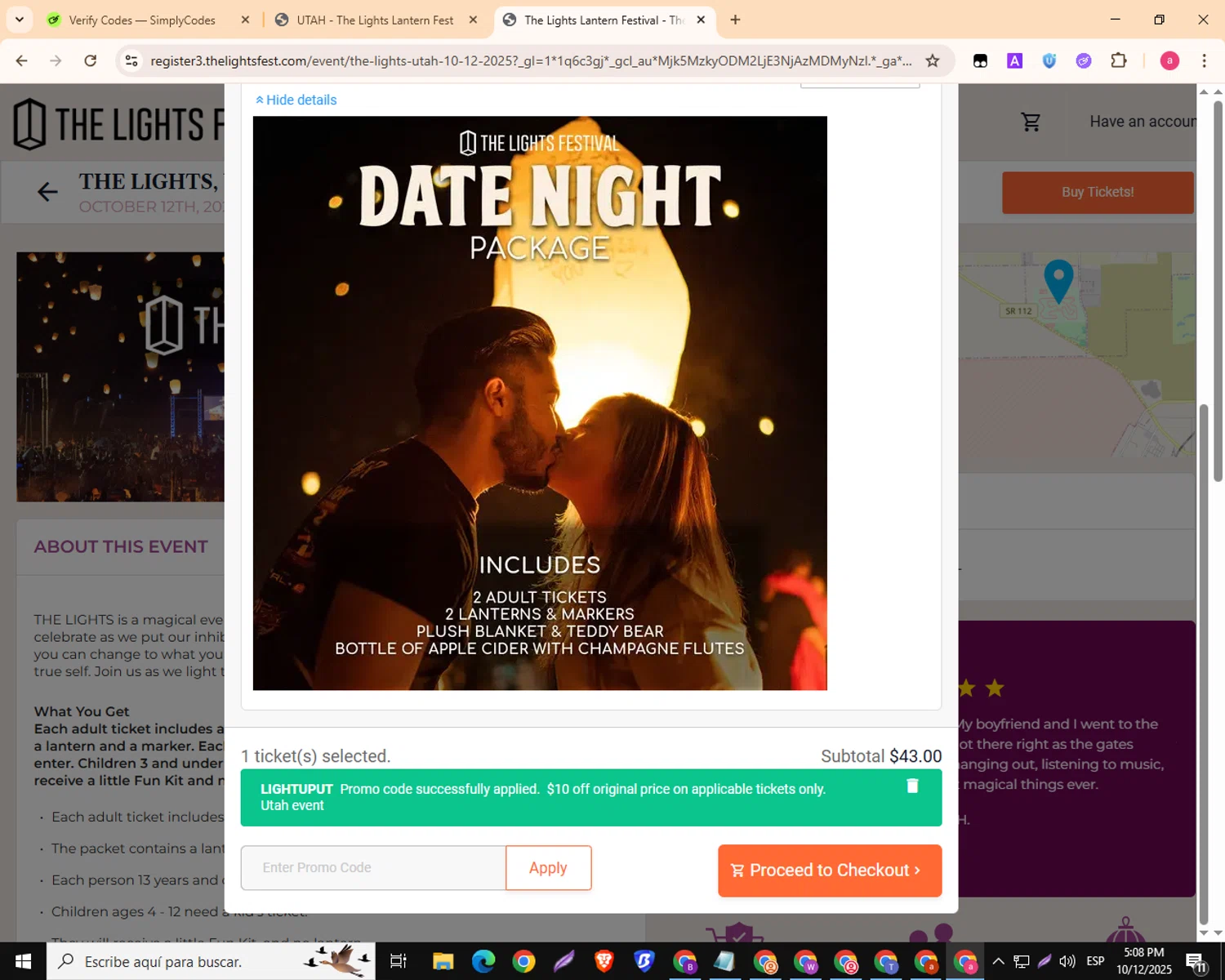Open the shopping cart icon in header

pos(1031,122)
